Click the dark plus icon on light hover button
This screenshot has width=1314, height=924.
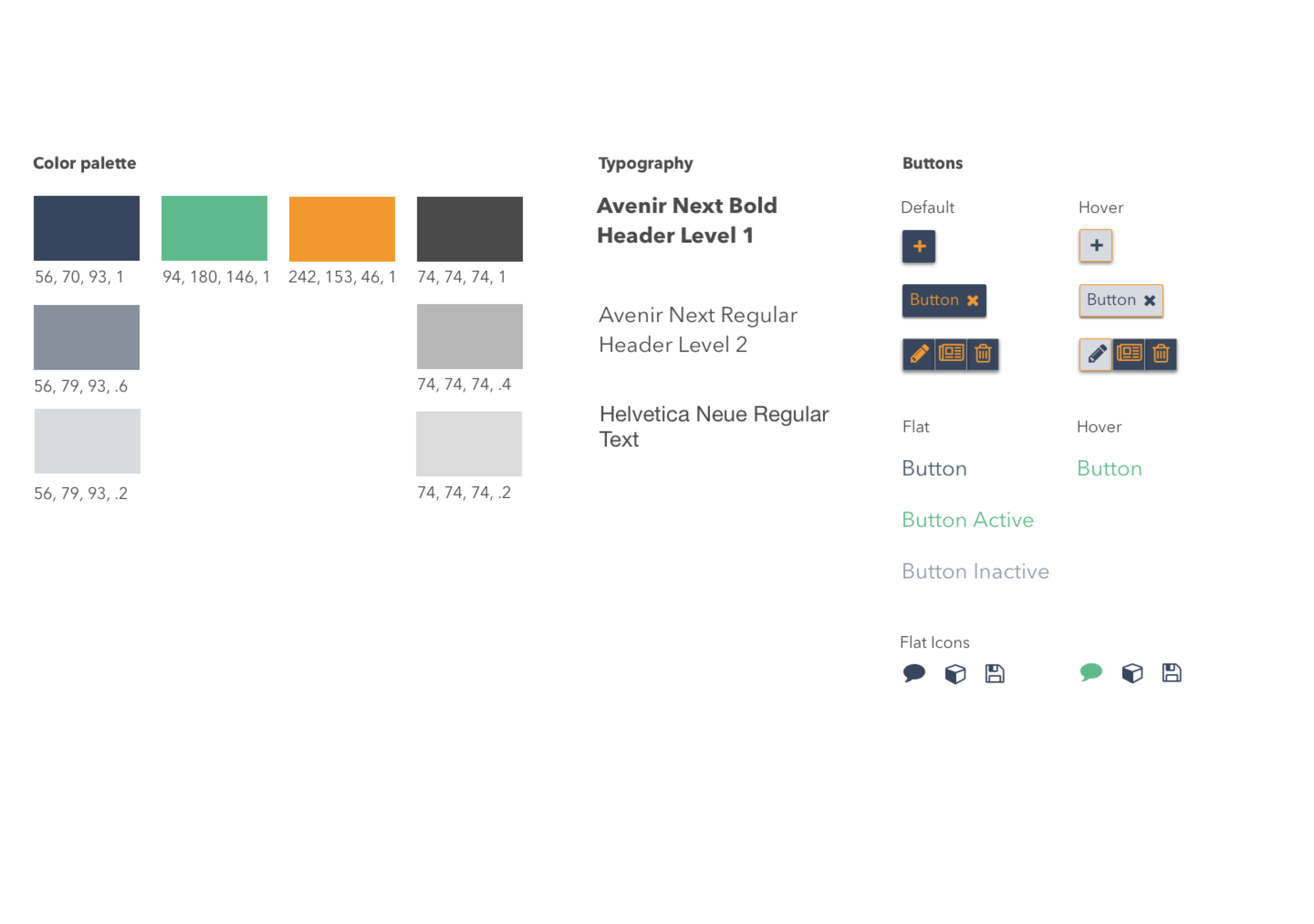(x=1096, y=245)
